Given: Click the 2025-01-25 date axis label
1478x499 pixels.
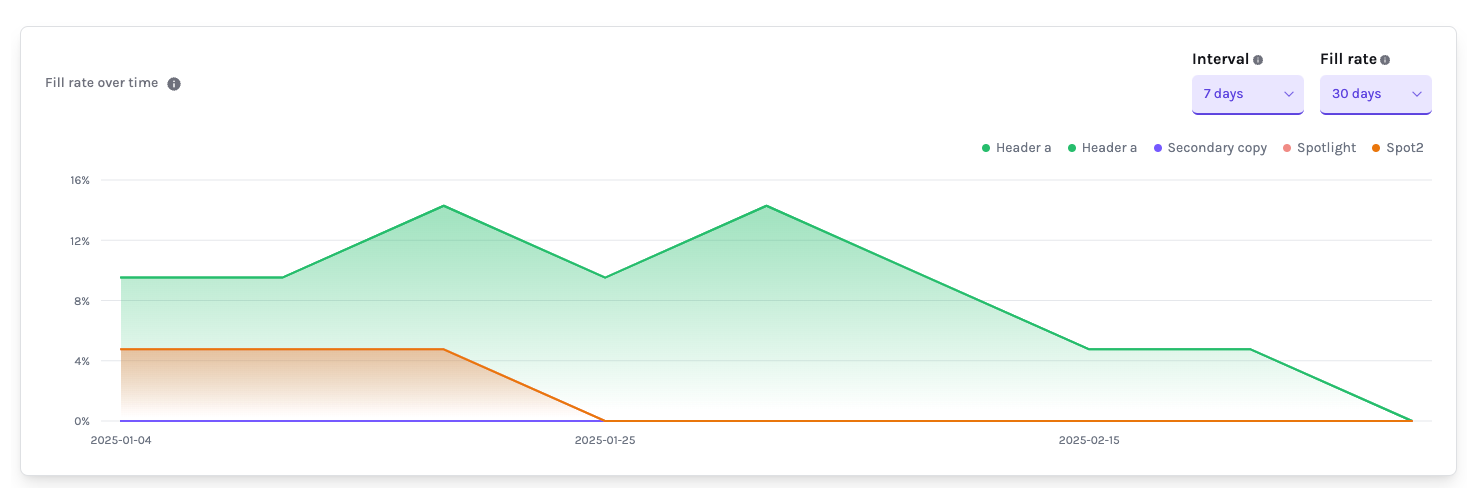Looking at the screenshot, I should click(x=605, y=440).
